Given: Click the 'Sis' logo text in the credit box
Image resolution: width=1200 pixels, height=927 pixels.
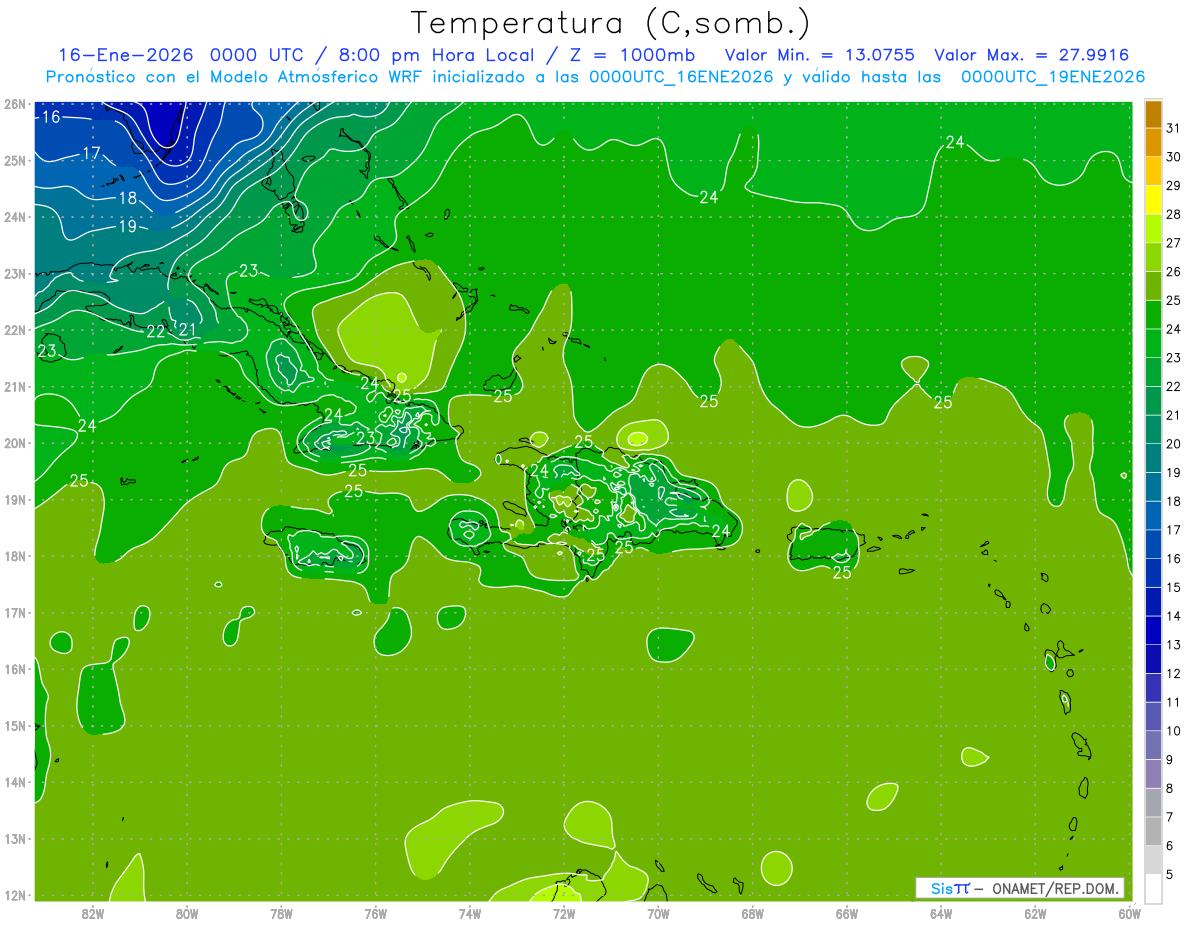Looking at the screenshot, I should pyautogui.click(x=940, y=888).
